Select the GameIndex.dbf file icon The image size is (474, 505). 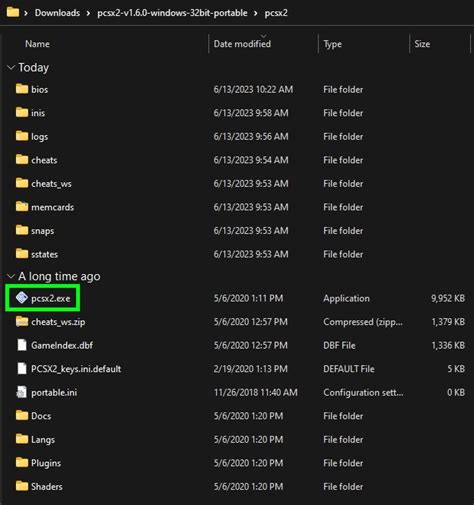22,345
